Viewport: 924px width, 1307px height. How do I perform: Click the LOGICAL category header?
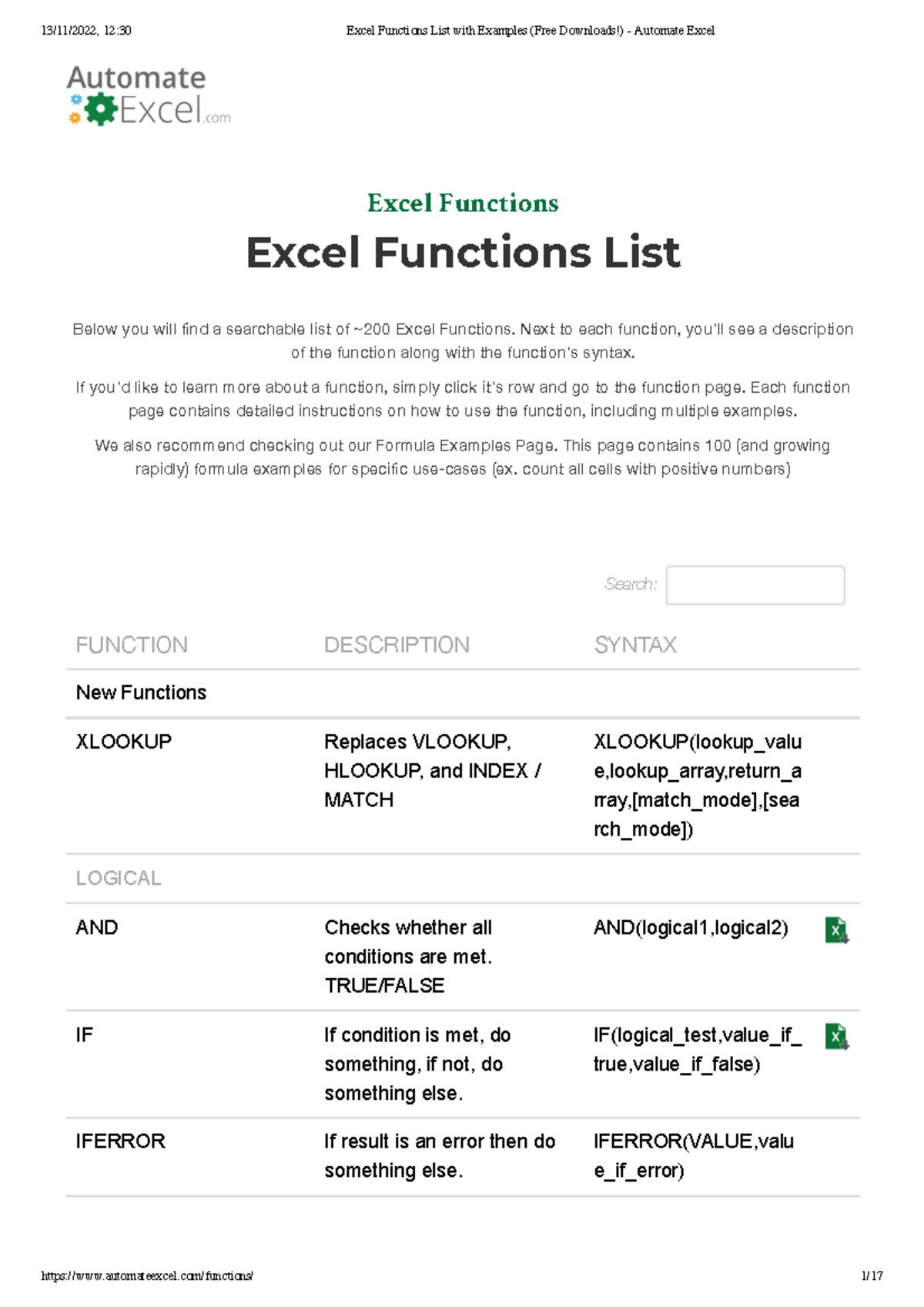(119, 878)
